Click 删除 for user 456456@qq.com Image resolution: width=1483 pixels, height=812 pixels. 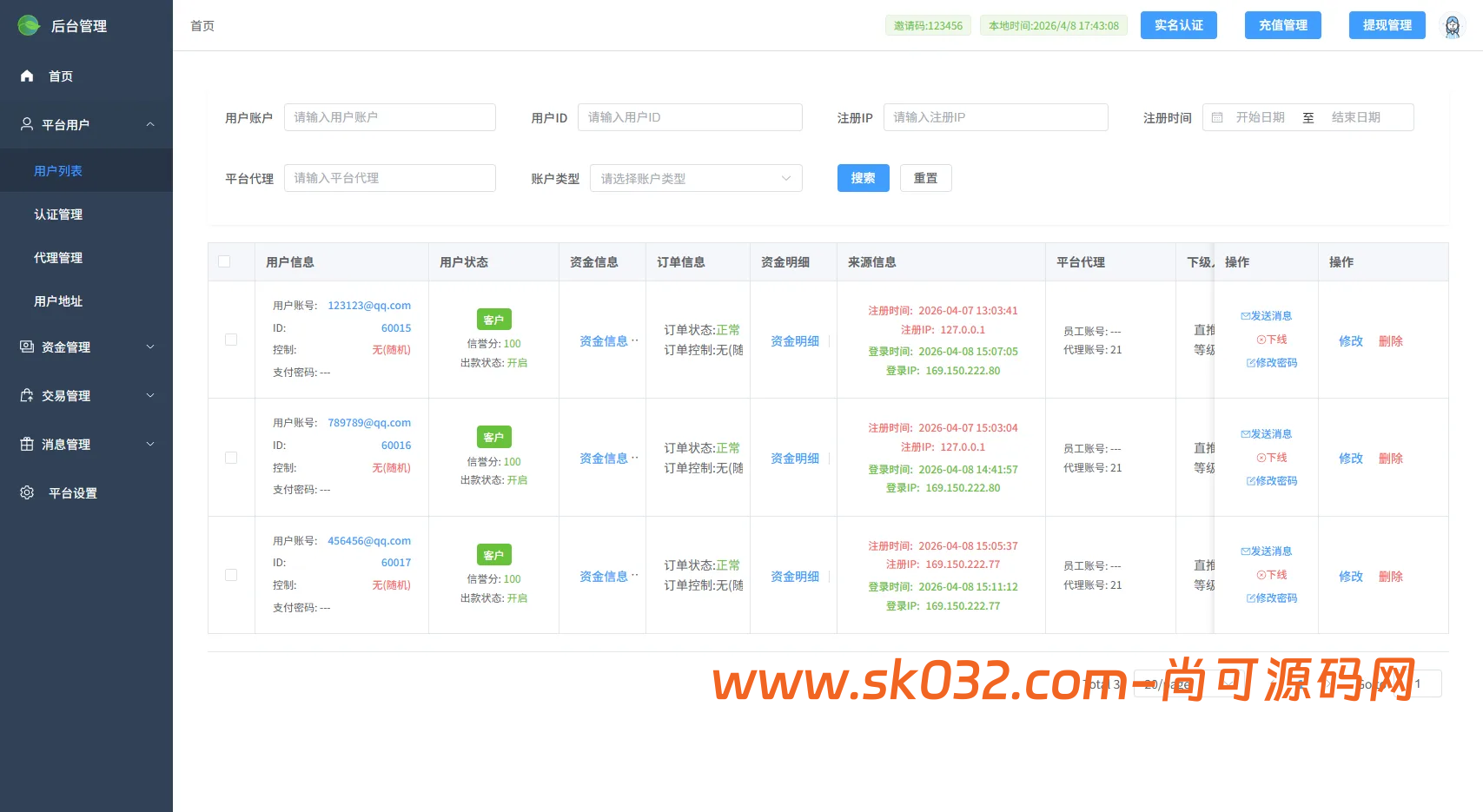[x=1391, y=576]
